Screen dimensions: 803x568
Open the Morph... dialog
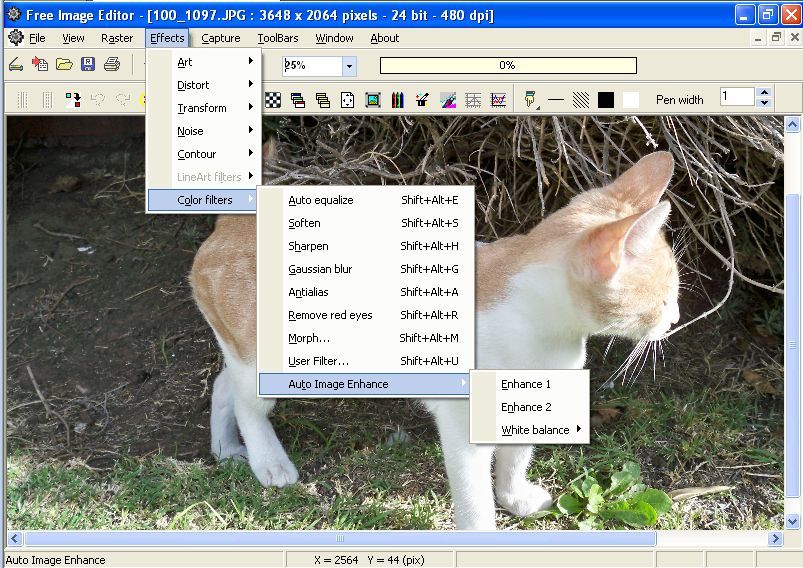pyautogui.click(x=367, y=338)
